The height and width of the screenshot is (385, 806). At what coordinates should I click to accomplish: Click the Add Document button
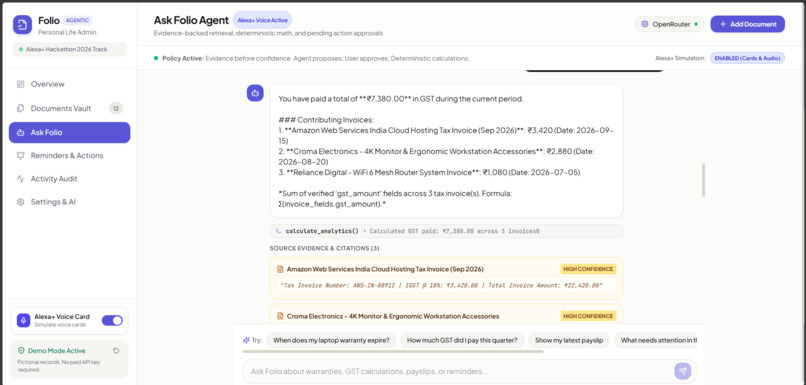pos(747,24)
